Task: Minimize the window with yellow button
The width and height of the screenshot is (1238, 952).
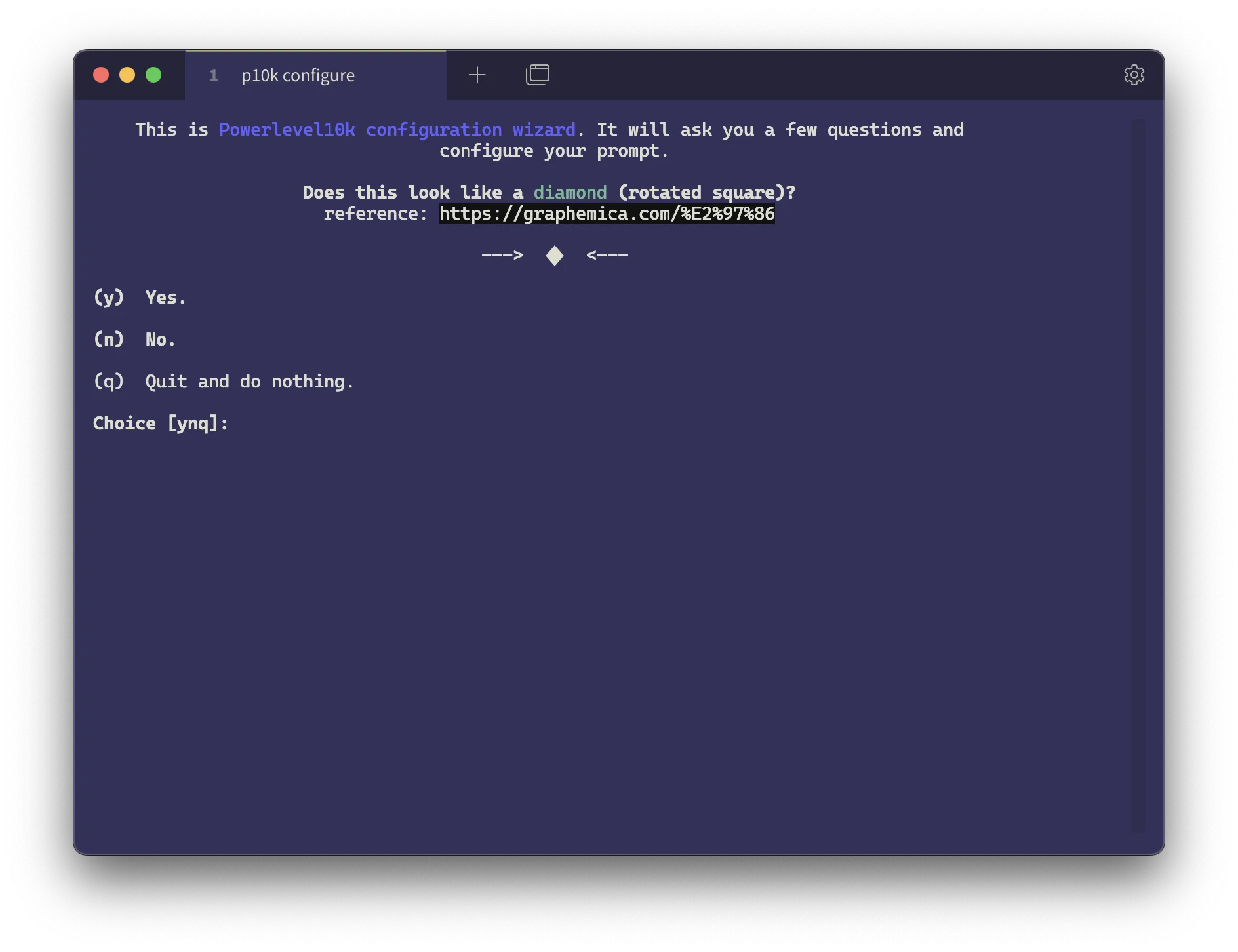Action: pos(127,75)
